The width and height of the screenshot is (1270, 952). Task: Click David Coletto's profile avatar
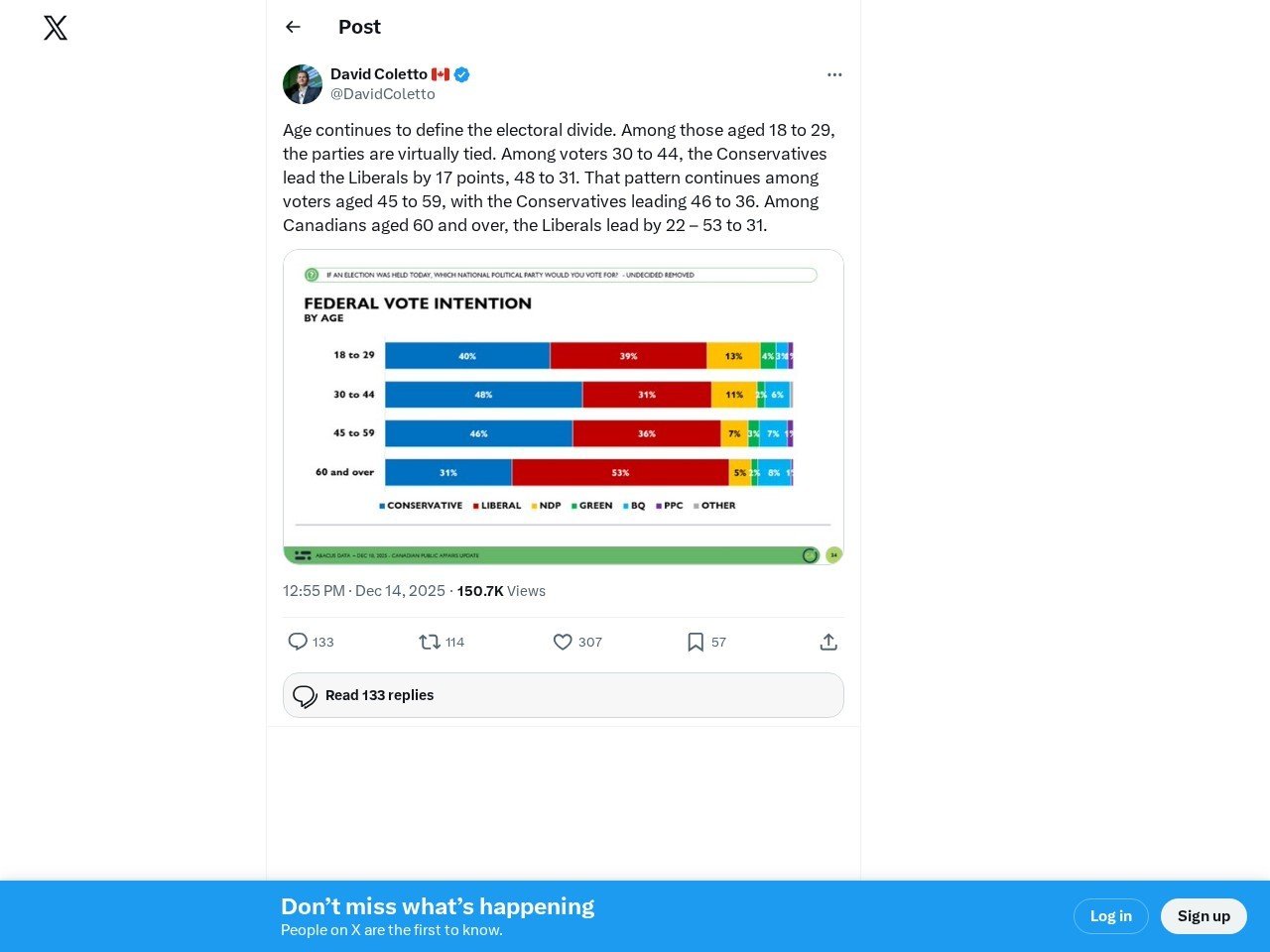[303, 84]
